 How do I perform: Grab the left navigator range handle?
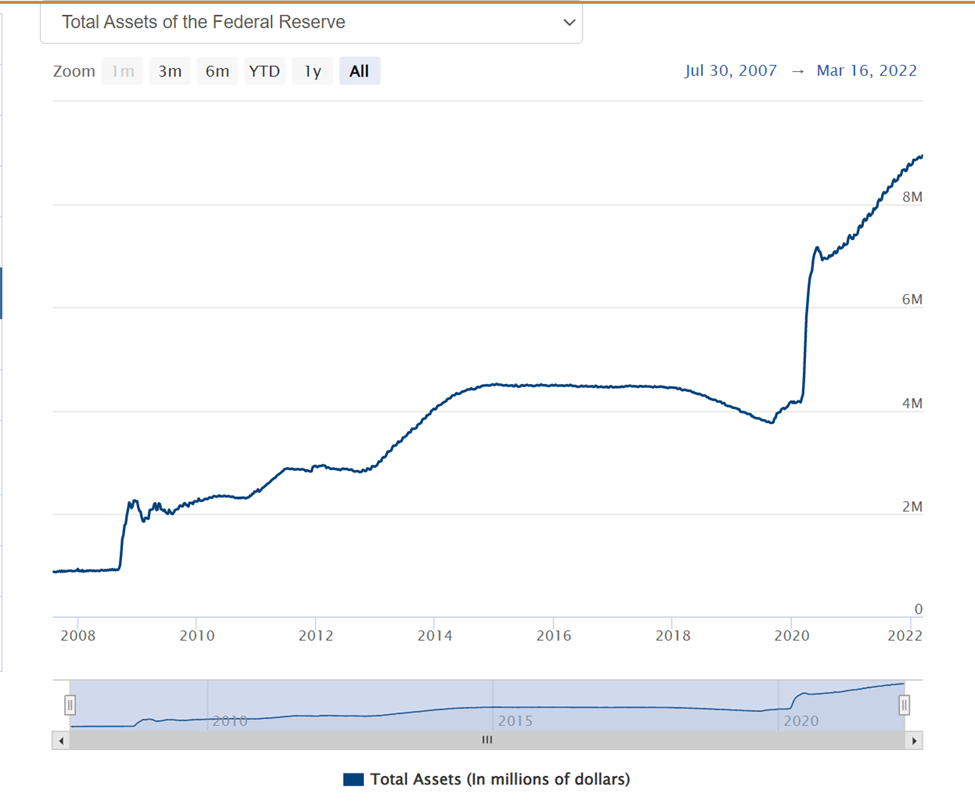(70, 705)
